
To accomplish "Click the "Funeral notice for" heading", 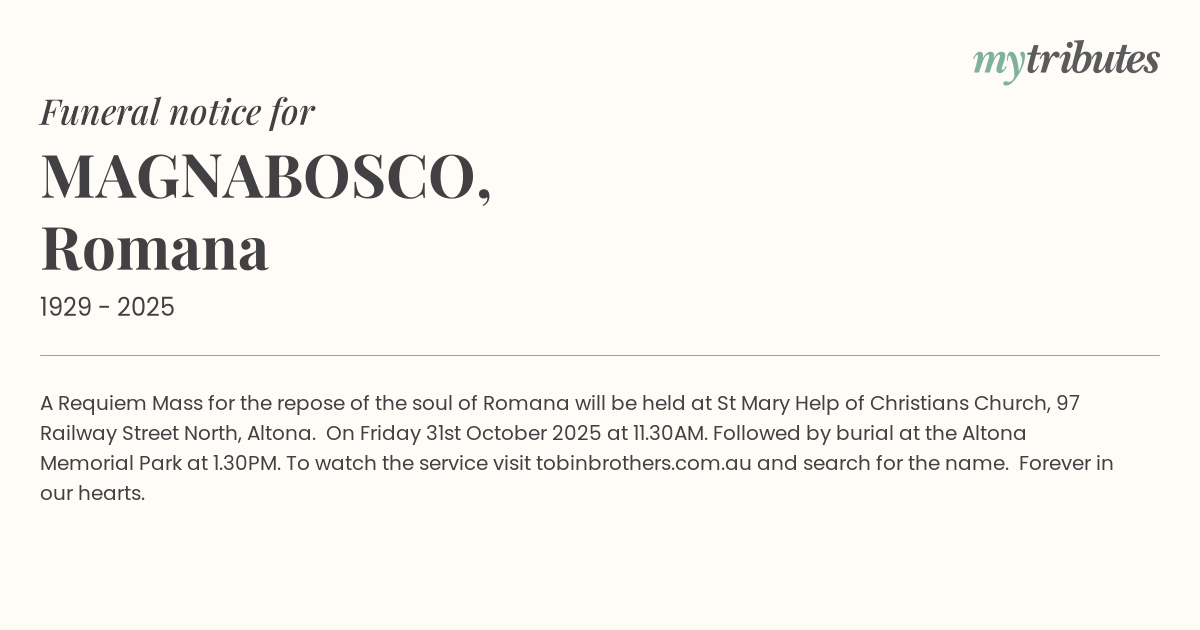I will (x=177, y=112).
